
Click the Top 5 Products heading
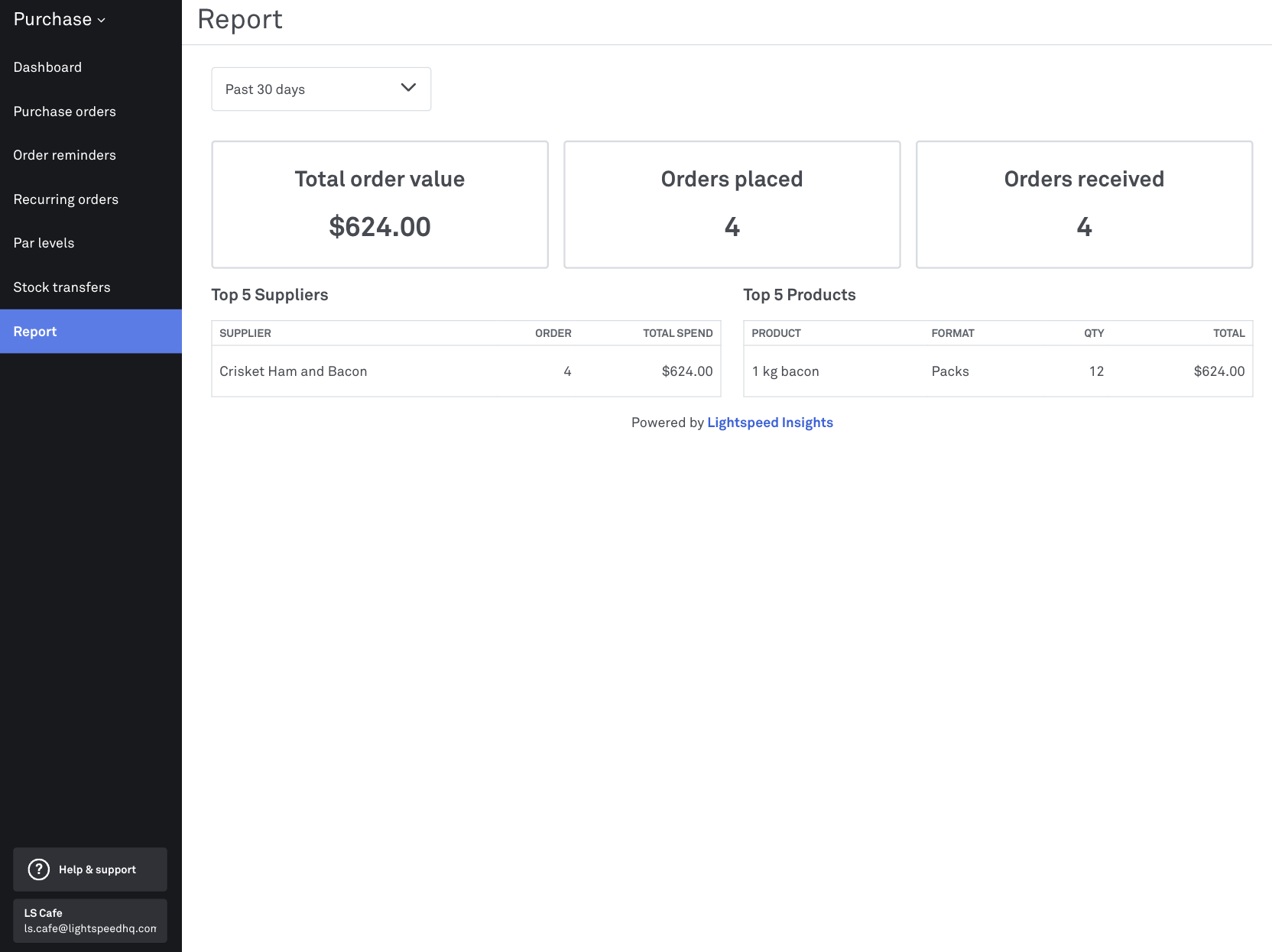pos(800,295)
